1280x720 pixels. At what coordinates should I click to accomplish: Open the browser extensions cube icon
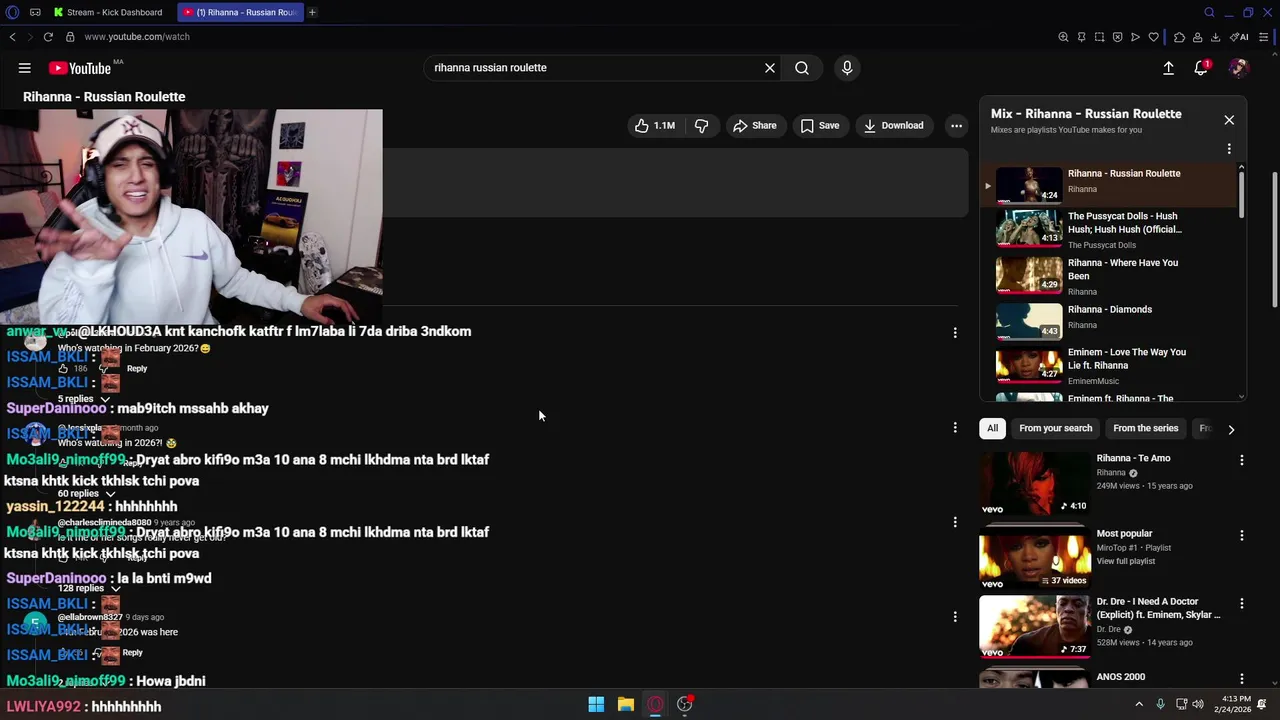(x=1179, y=37)
